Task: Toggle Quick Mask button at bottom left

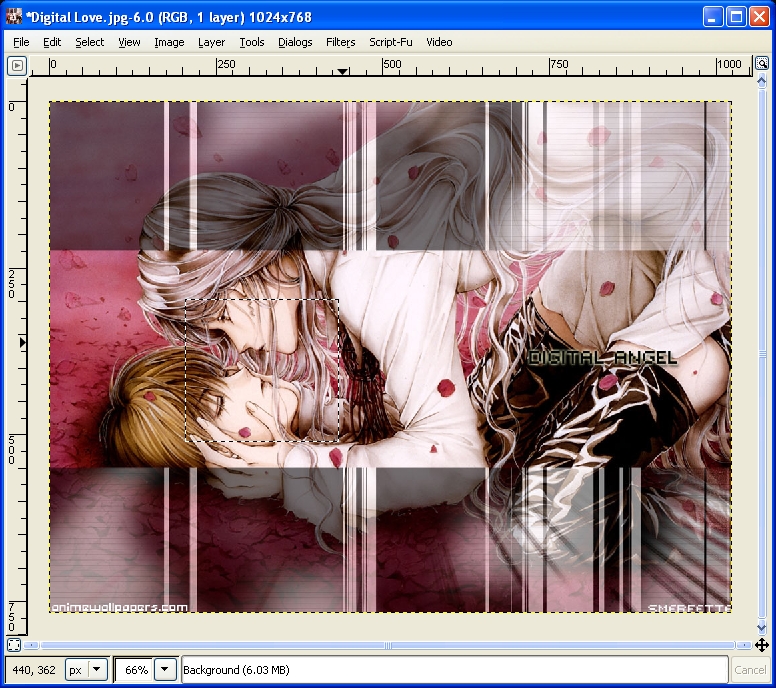Action: pos(14,645)
